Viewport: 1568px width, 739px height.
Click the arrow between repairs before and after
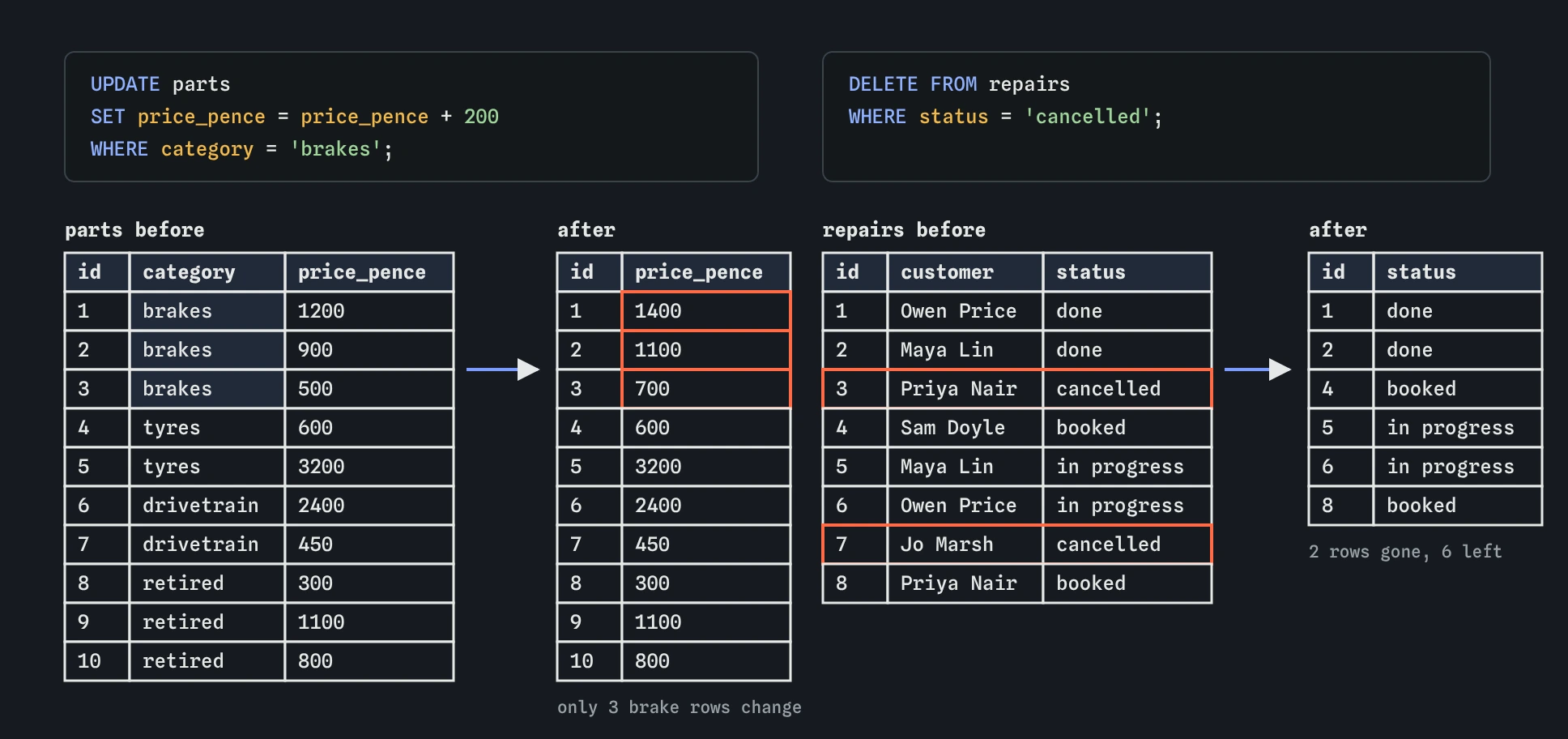pos(1258,369)
